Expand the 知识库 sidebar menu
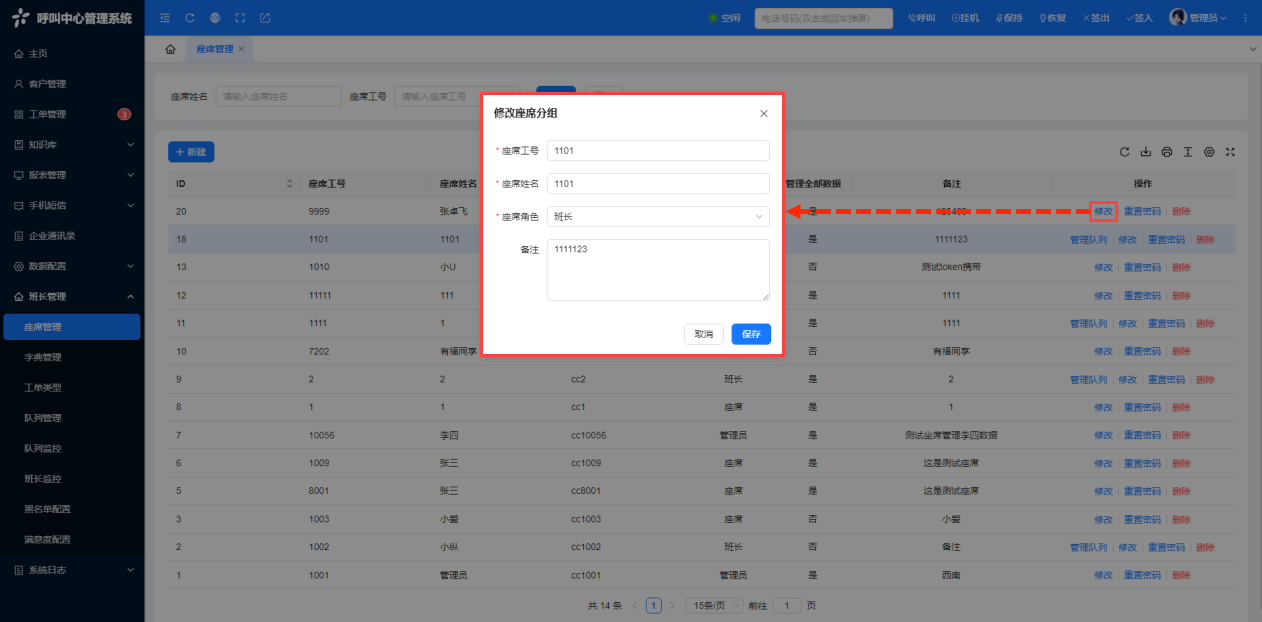The image size is (1262, 622). [72, 145]
